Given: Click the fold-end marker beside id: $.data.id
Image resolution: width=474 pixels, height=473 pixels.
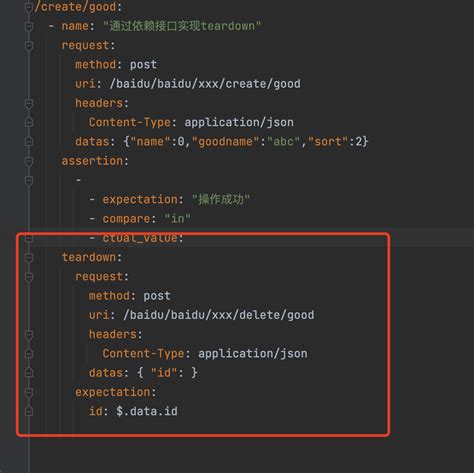Looking at the screenshot, I should click(29, 412).
